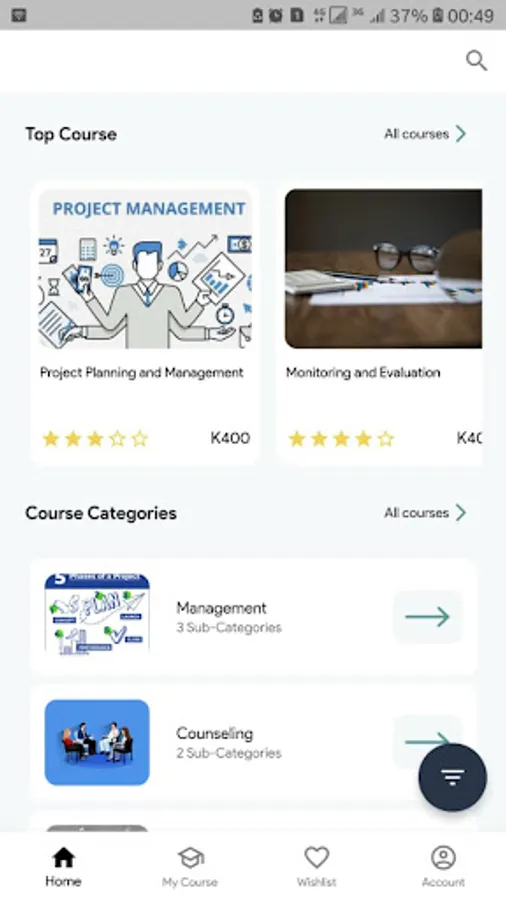Image resolution: width=506 pixels, height=900 pixels.
Task: Open Management category arrow icon
Action: (x=427, y=617)
